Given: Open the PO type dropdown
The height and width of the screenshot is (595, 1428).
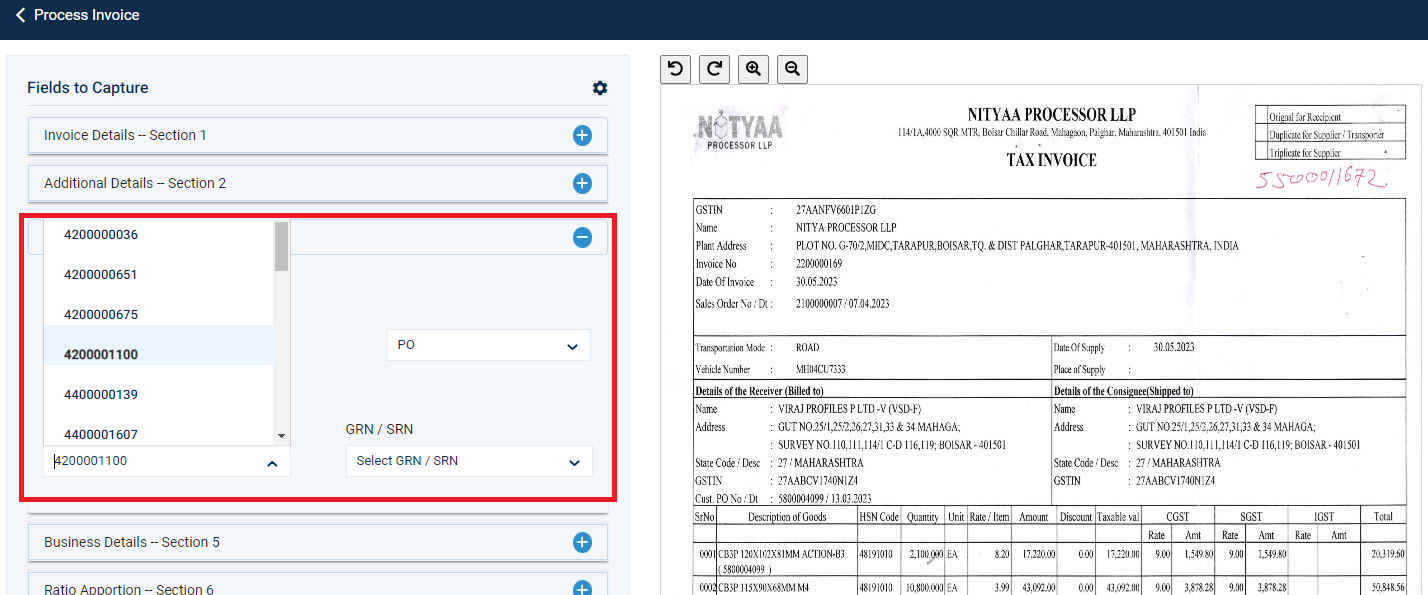Looking at the screenshot, I should (x=488, y=345).
